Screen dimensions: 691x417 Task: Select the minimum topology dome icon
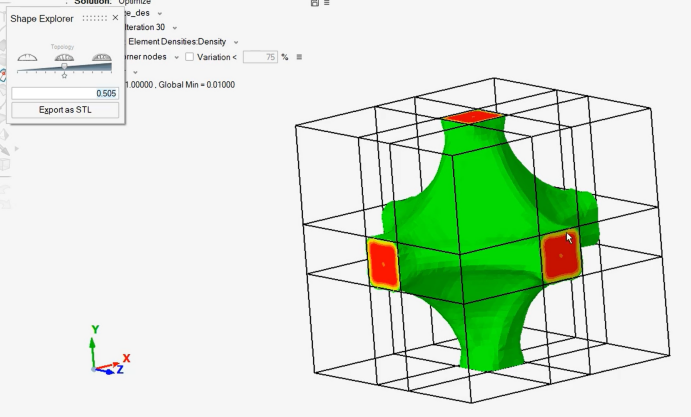point(27,57)
